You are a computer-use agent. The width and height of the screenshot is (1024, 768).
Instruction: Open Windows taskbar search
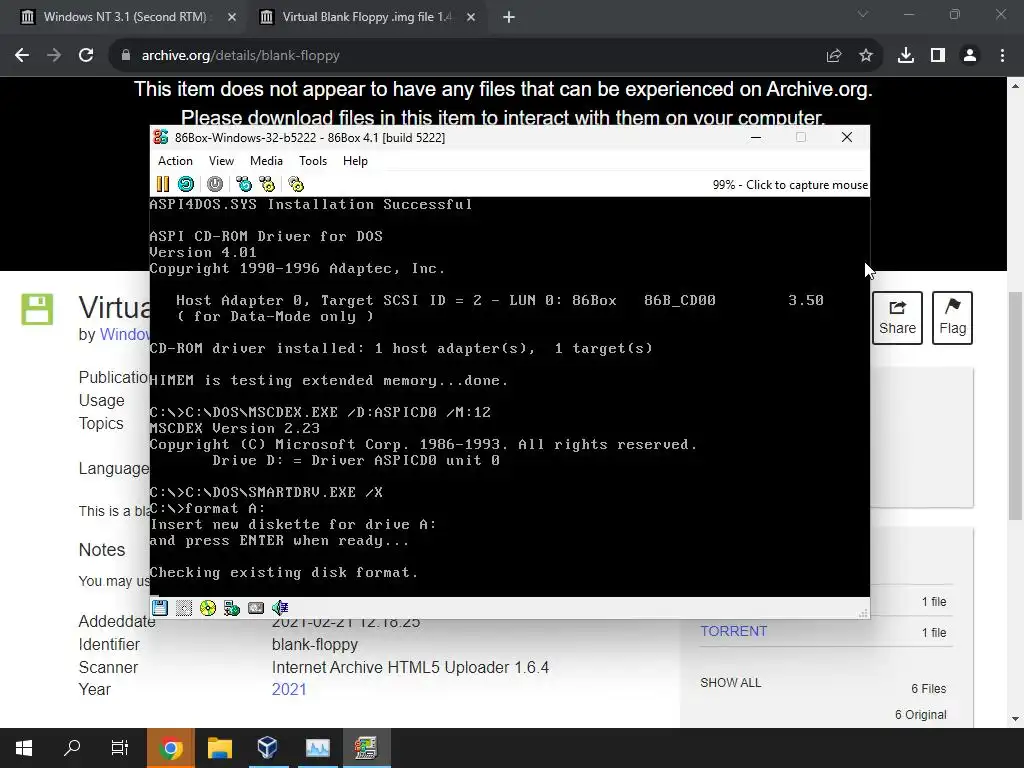coord(72,748)
